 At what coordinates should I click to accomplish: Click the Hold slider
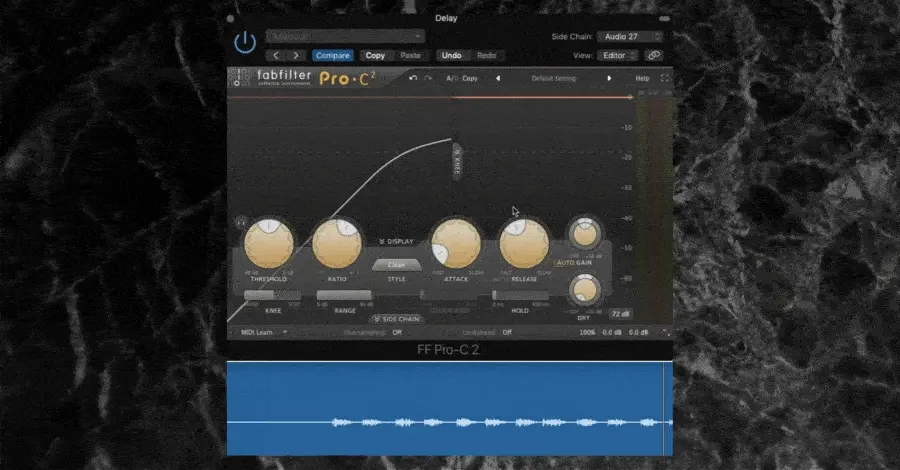click(x=521, y=296)
